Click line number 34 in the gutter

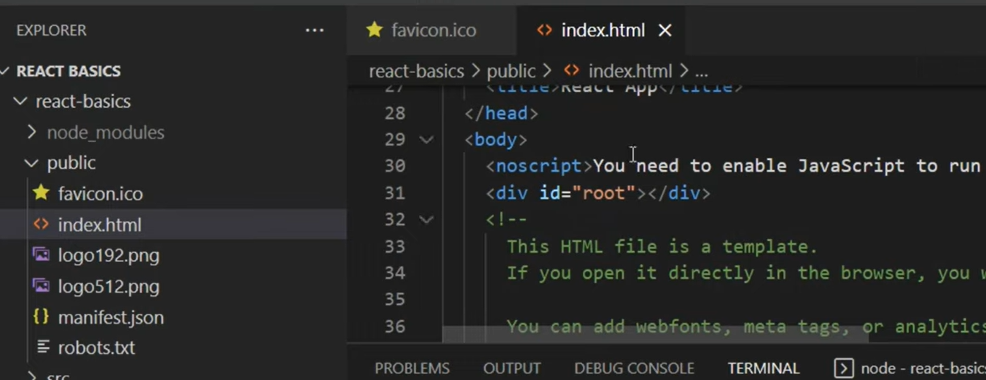click(394, 272)
